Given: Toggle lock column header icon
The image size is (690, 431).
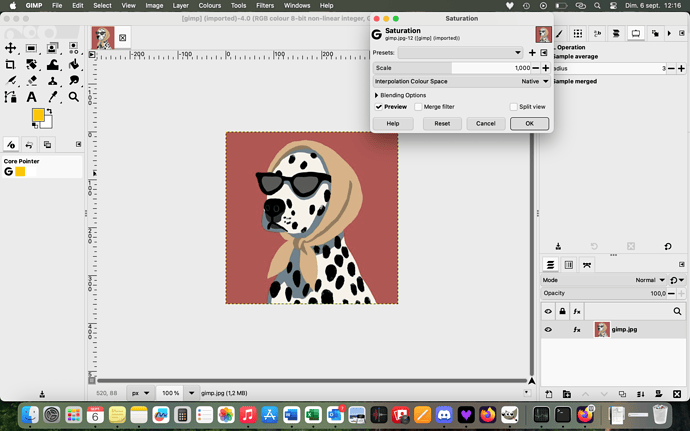Looking at the screenshot, I should tap(562, 311).
